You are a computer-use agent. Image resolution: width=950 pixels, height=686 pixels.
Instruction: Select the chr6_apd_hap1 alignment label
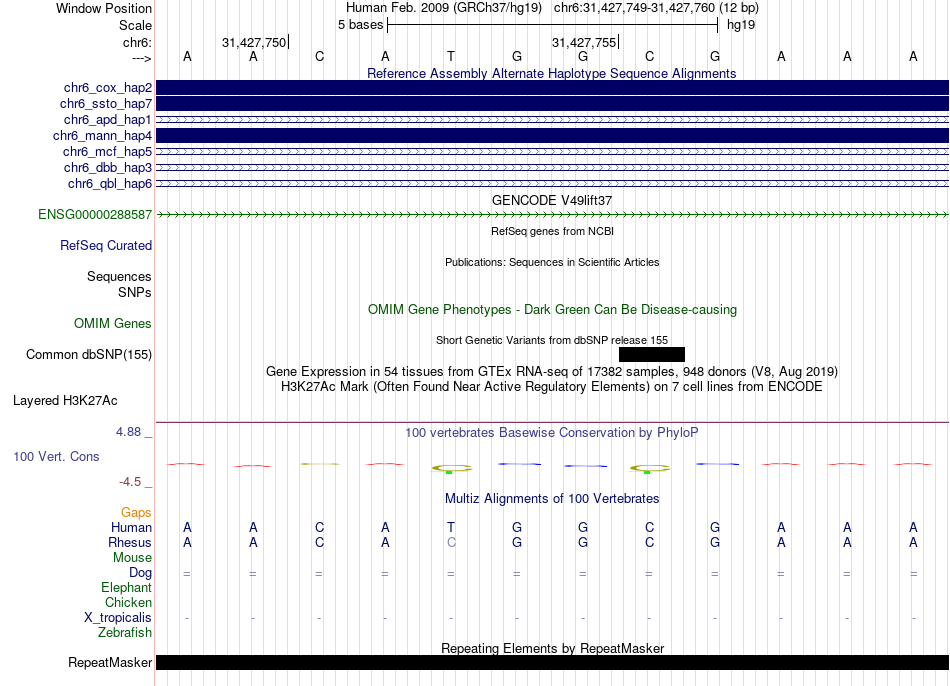click(108, 119)
